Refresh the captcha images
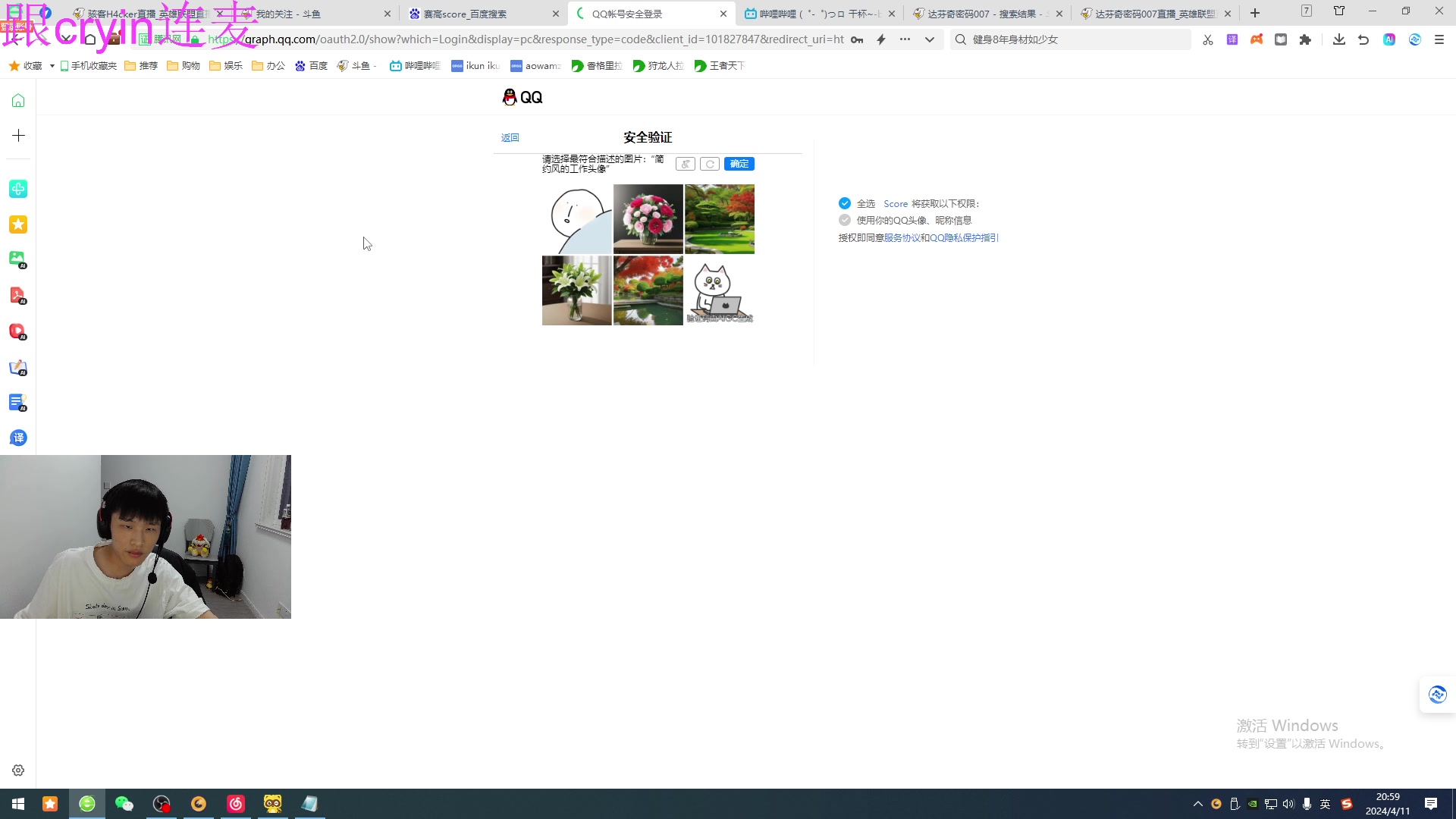Screen dimensions: 1456x819 pos(710,164)
